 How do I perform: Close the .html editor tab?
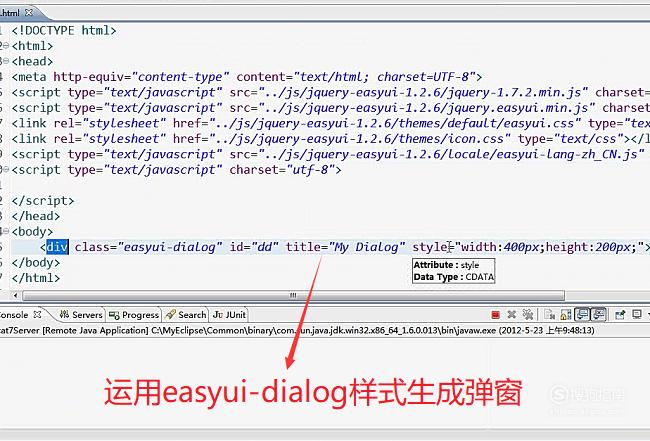click(x=29, y=12)
